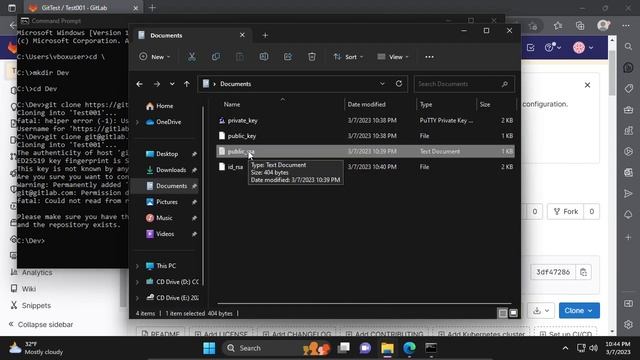
Task: Open the Sort dropdown in Explorer
Action: click(348, 57)
